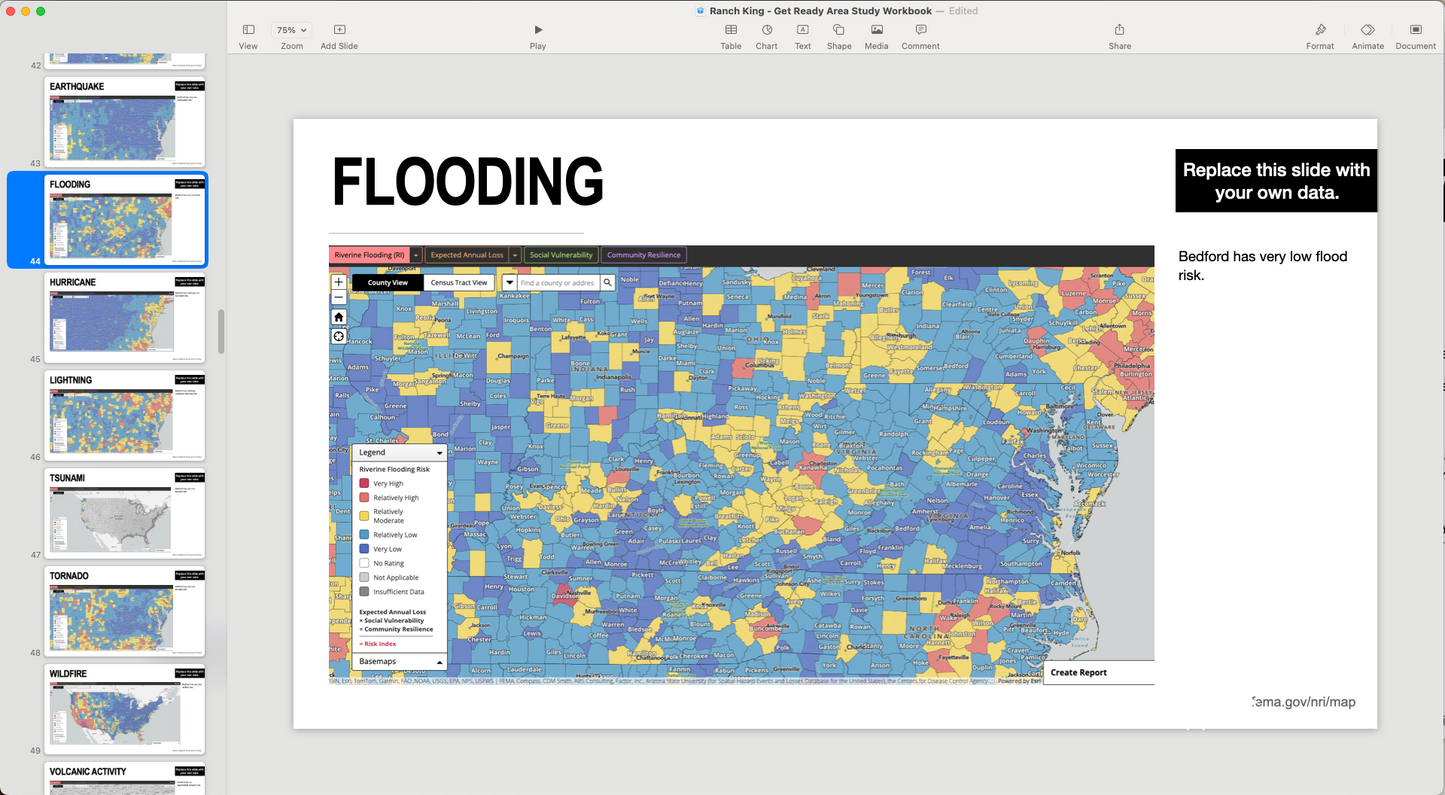Select the Lightning slide thumbnail 46
The width and height of the screenshot is (1445, 795).
pyautogui.click(x=125, y=415)
